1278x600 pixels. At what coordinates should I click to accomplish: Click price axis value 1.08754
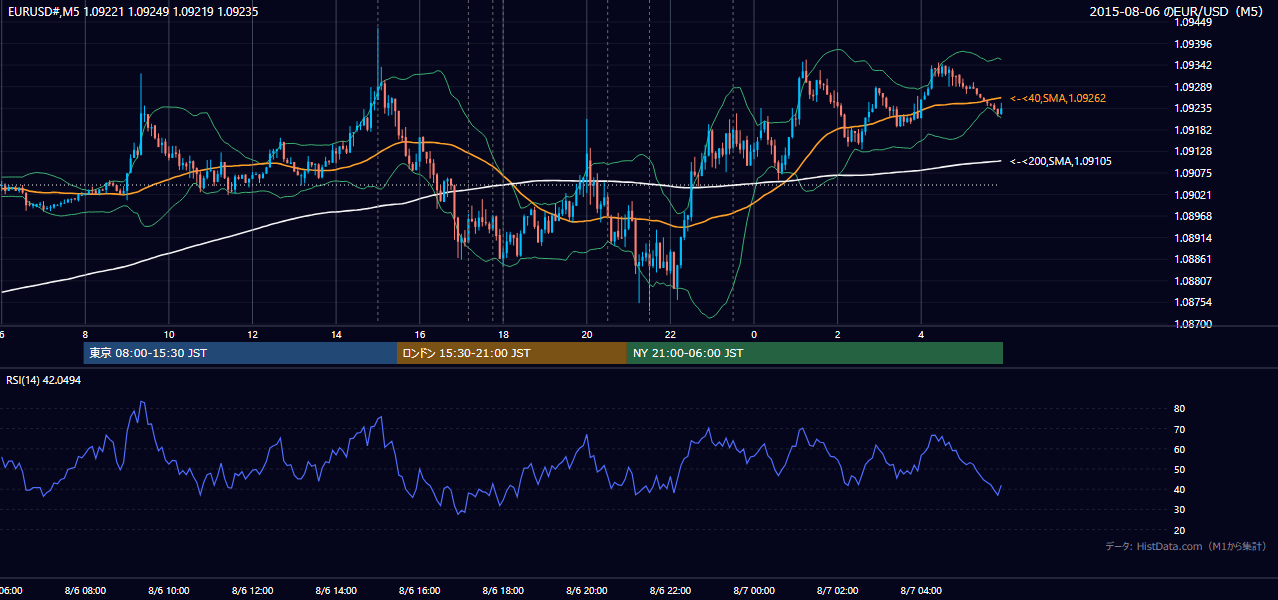pos(1193,302)
